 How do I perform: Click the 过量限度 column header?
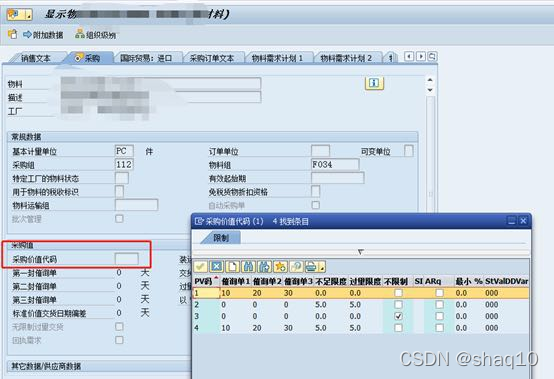point(365,281)
